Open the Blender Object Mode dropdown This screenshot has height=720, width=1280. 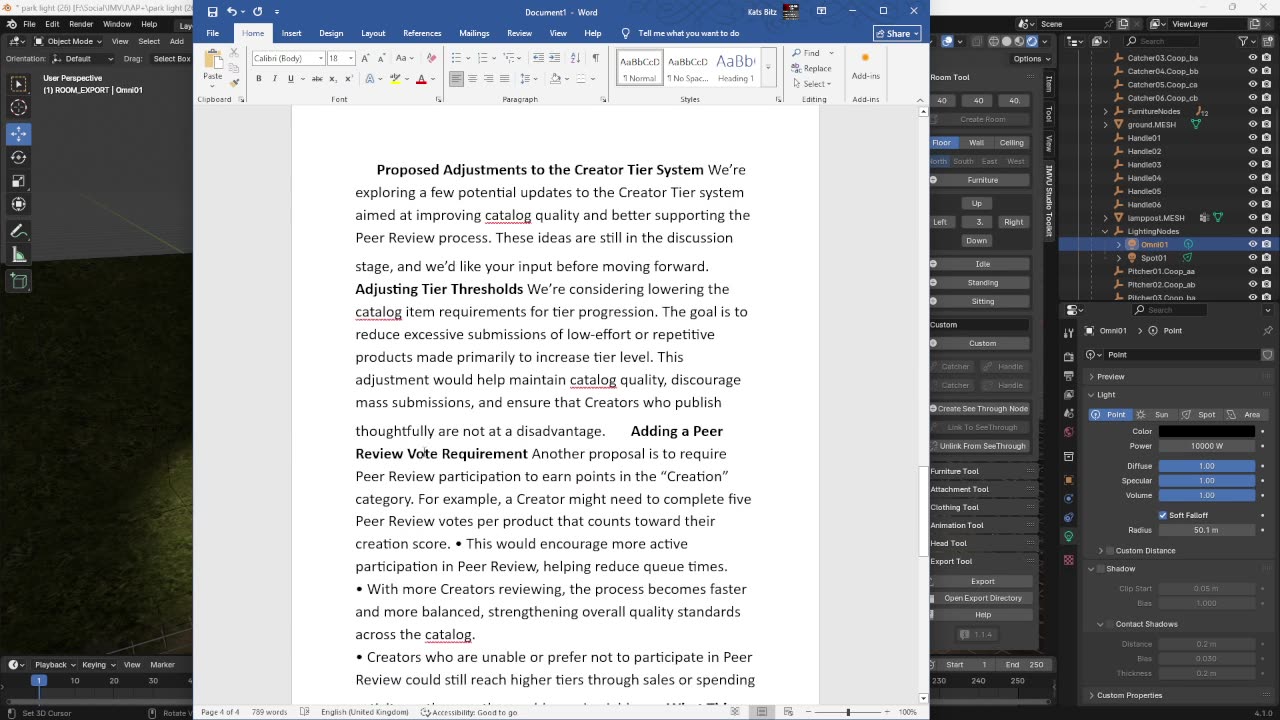tap(66, 42)
